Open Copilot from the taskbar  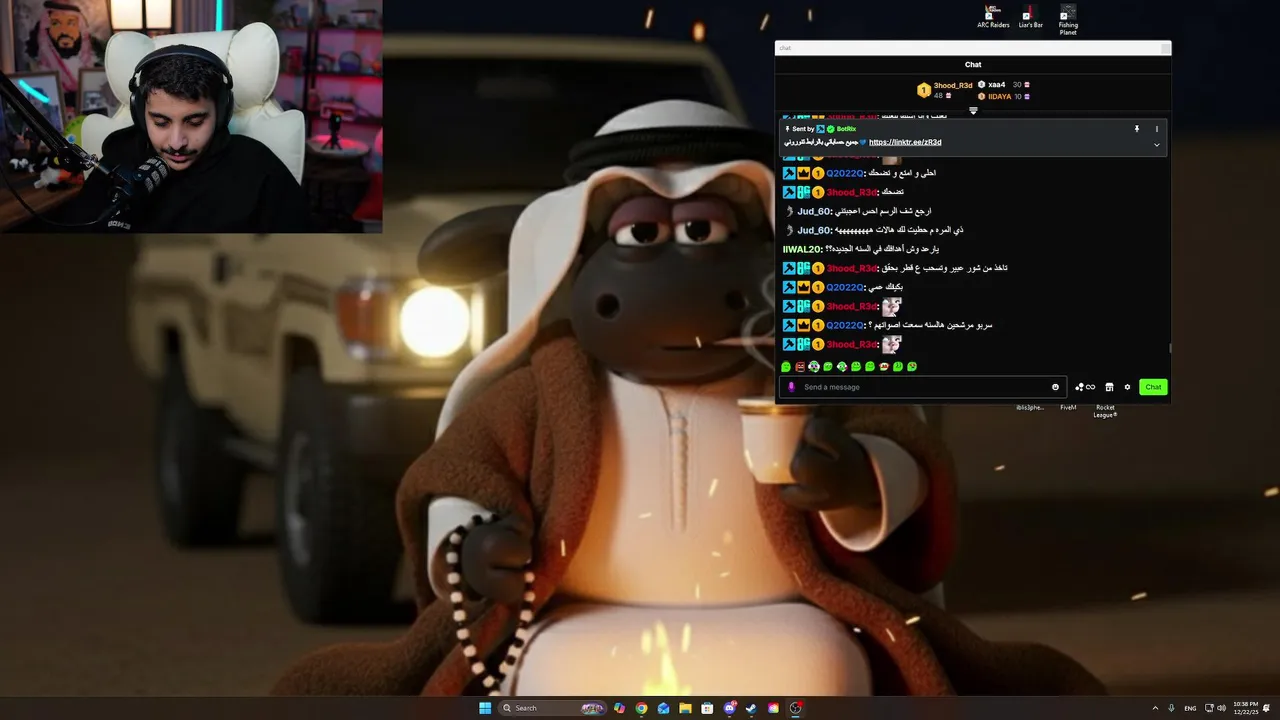point(620,708)
